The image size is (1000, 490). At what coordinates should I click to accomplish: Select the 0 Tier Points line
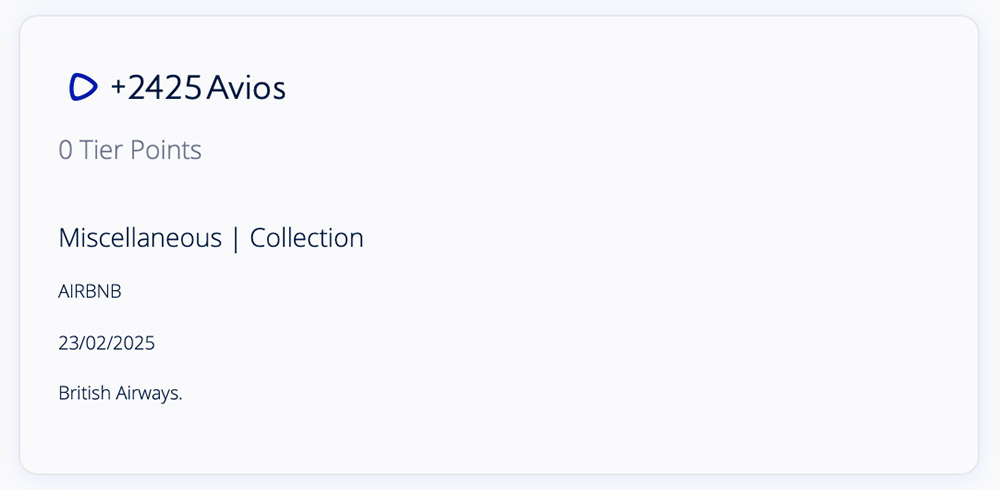[130, 150]
